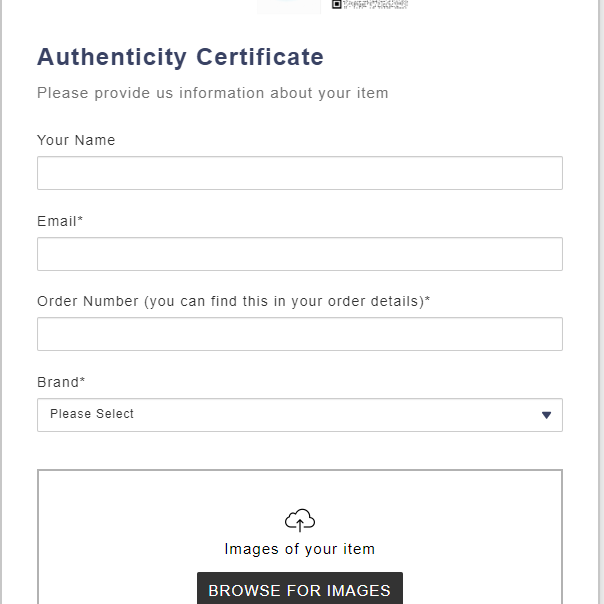Click the 'Please provide us information' subtitle
The image size is (604, 604).
pos(213,94)
